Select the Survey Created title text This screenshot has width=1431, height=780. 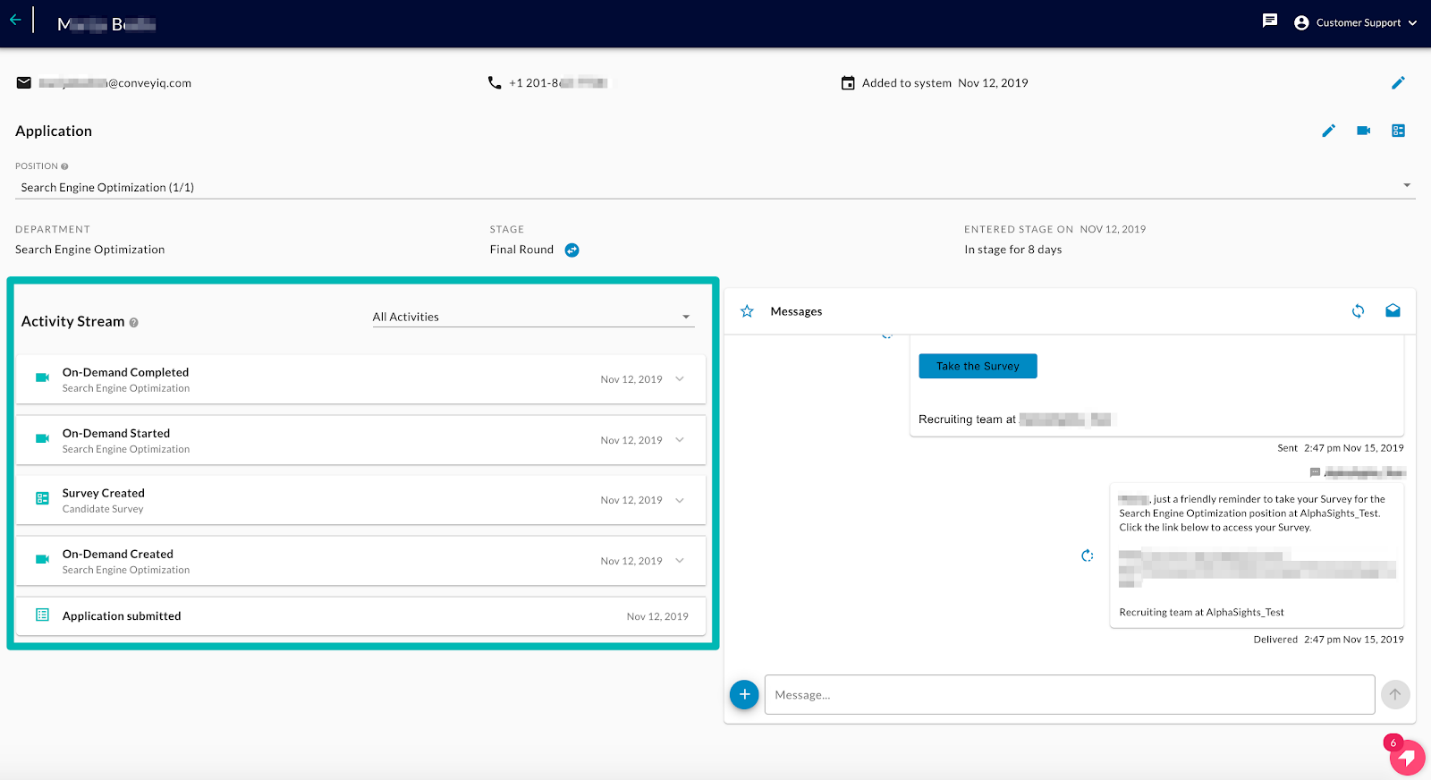[x=104, y=493]
